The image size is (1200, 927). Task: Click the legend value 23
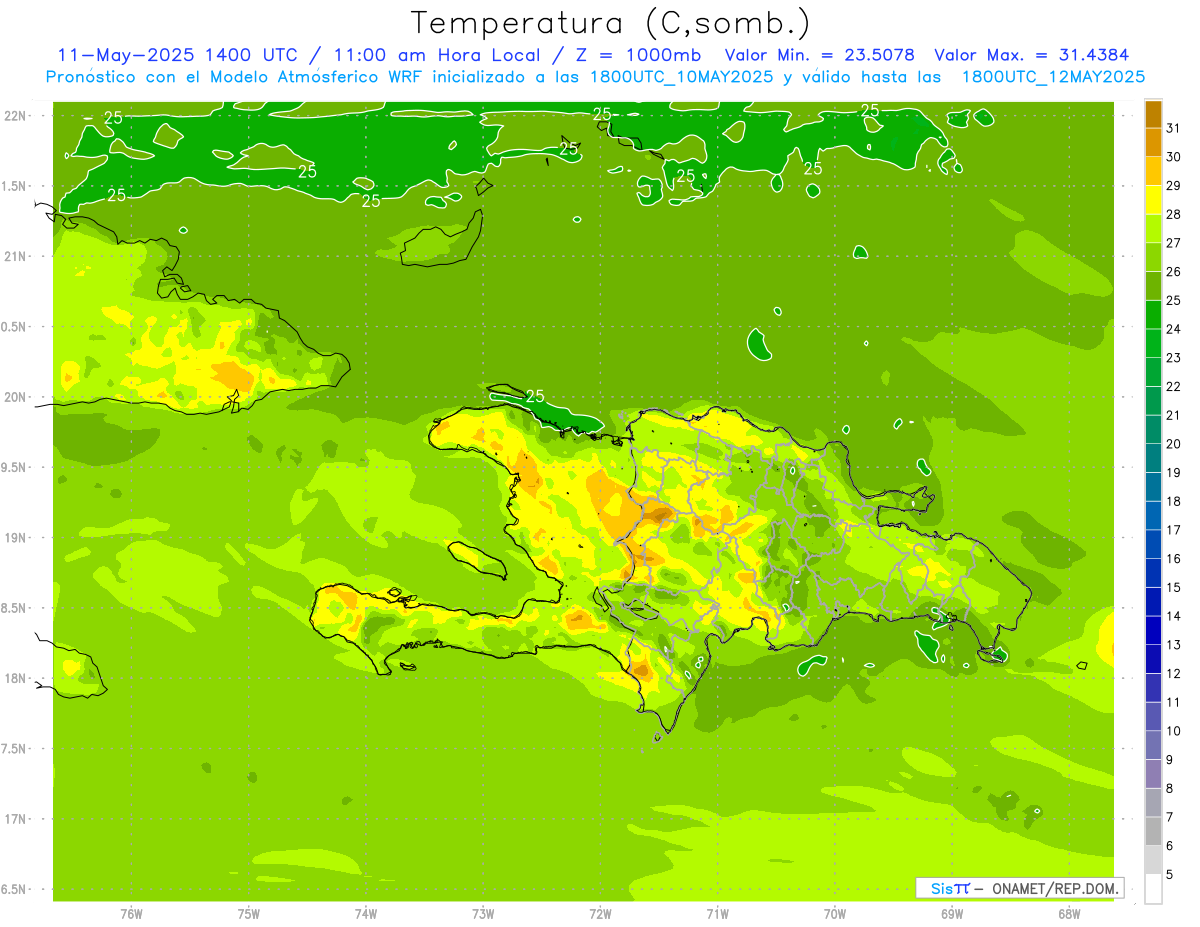coord(1173,358)
